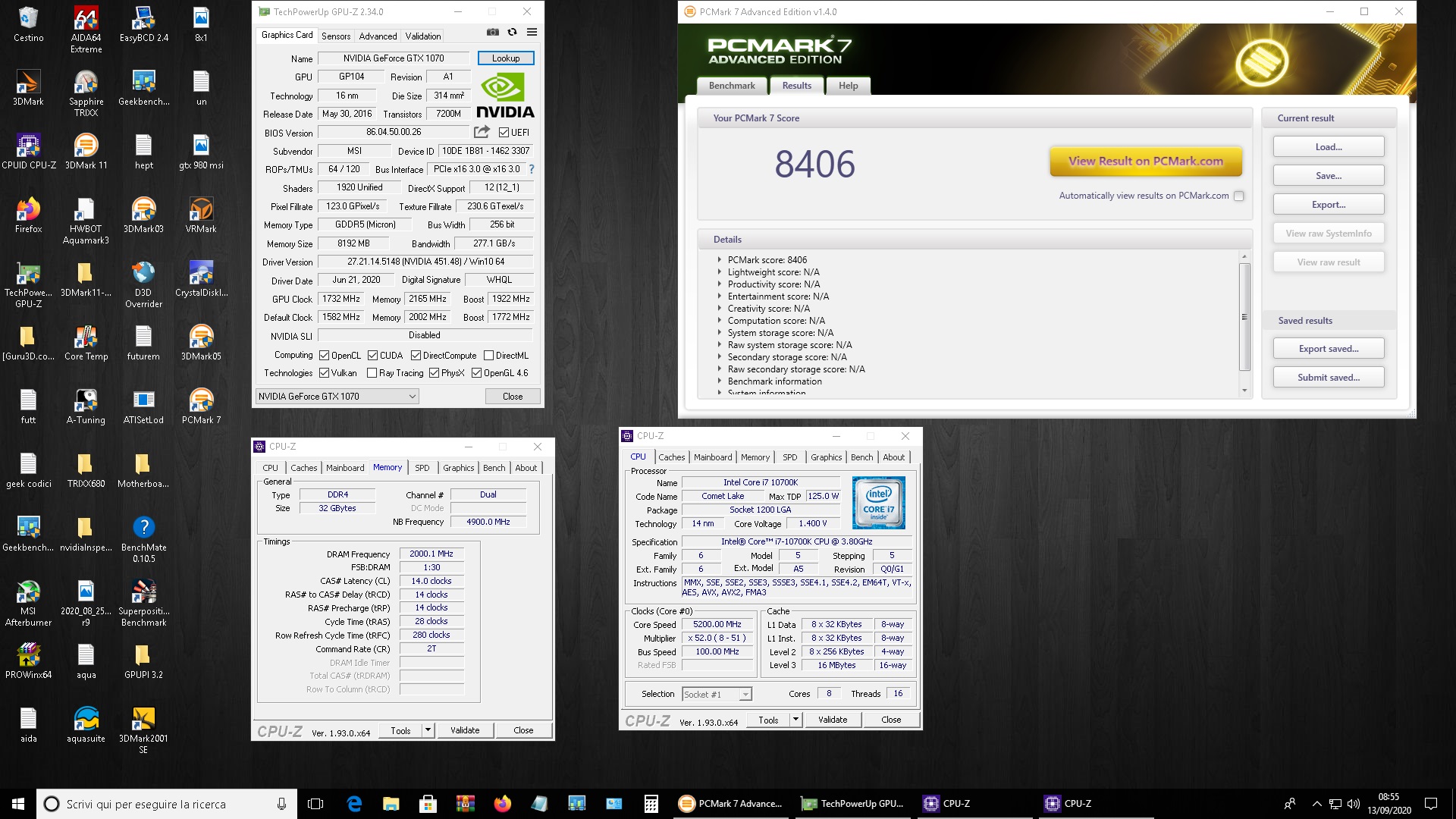The height and width of the screenshot is (819, 1456).
Task: Click the bus interface question mark icon
Action: click(531, 169)
